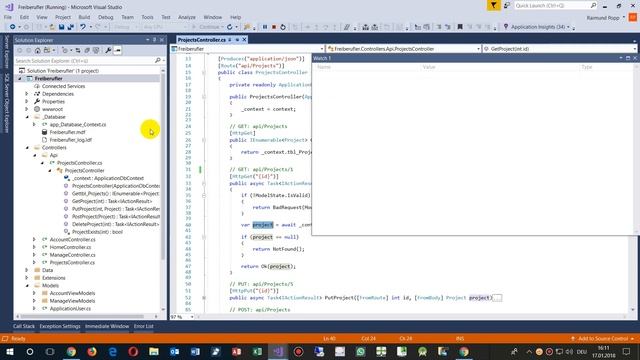Click Solution Explorer Properties wrench icon
The height and width of the screenshot is (360, 640).
(x=108, y=50)
